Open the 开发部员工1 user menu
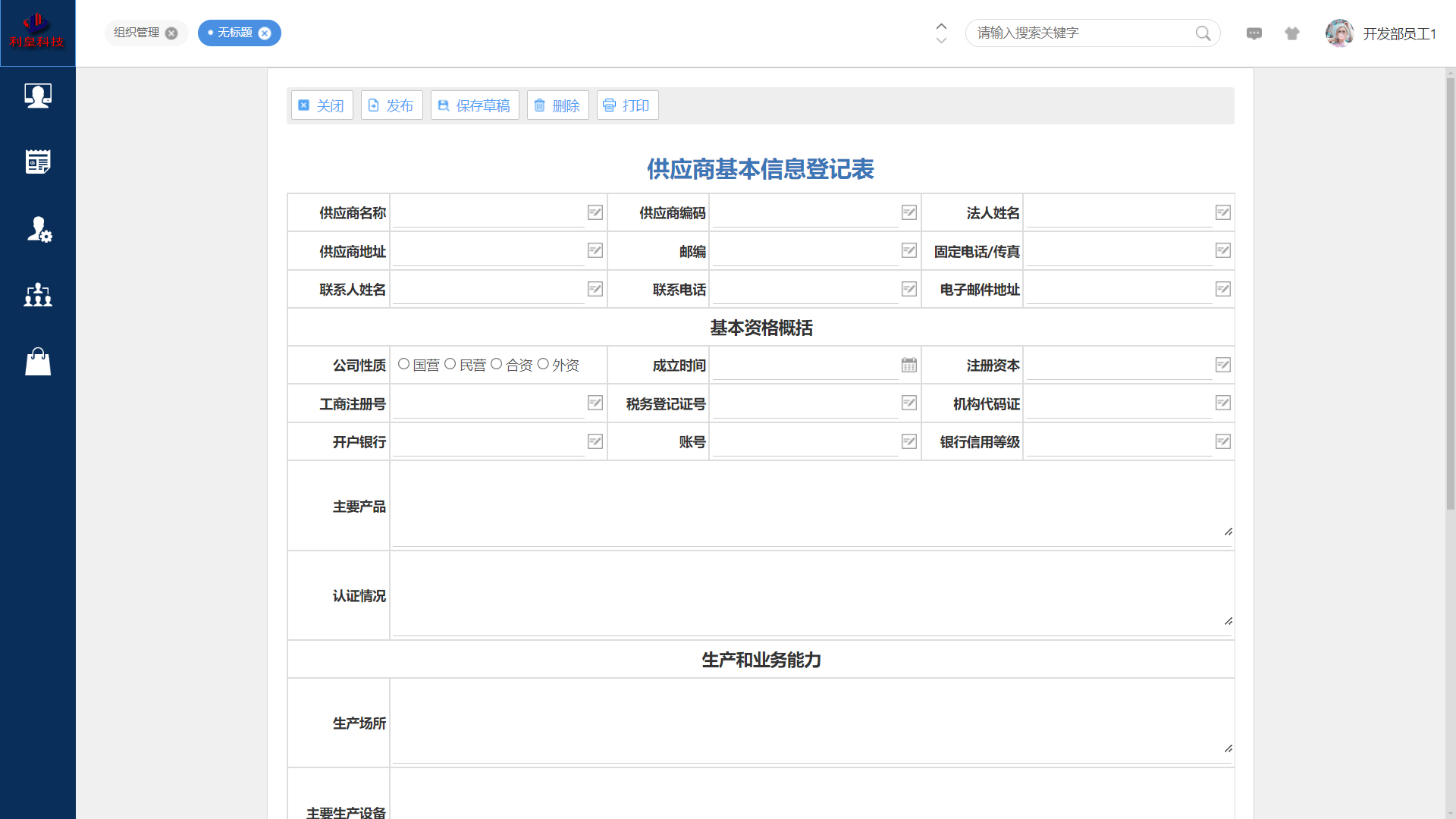This screenshot has height=819, width=1456. click(x=1399, y=34)
